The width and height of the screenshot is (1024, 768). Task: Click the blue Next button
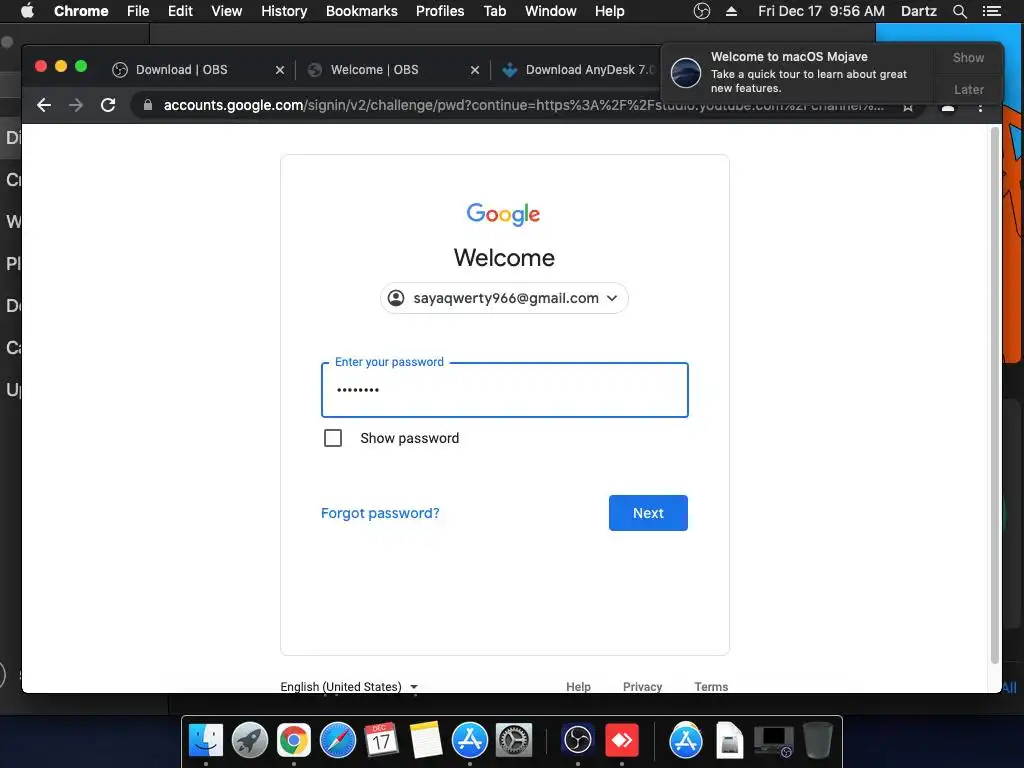coord(648,513)
